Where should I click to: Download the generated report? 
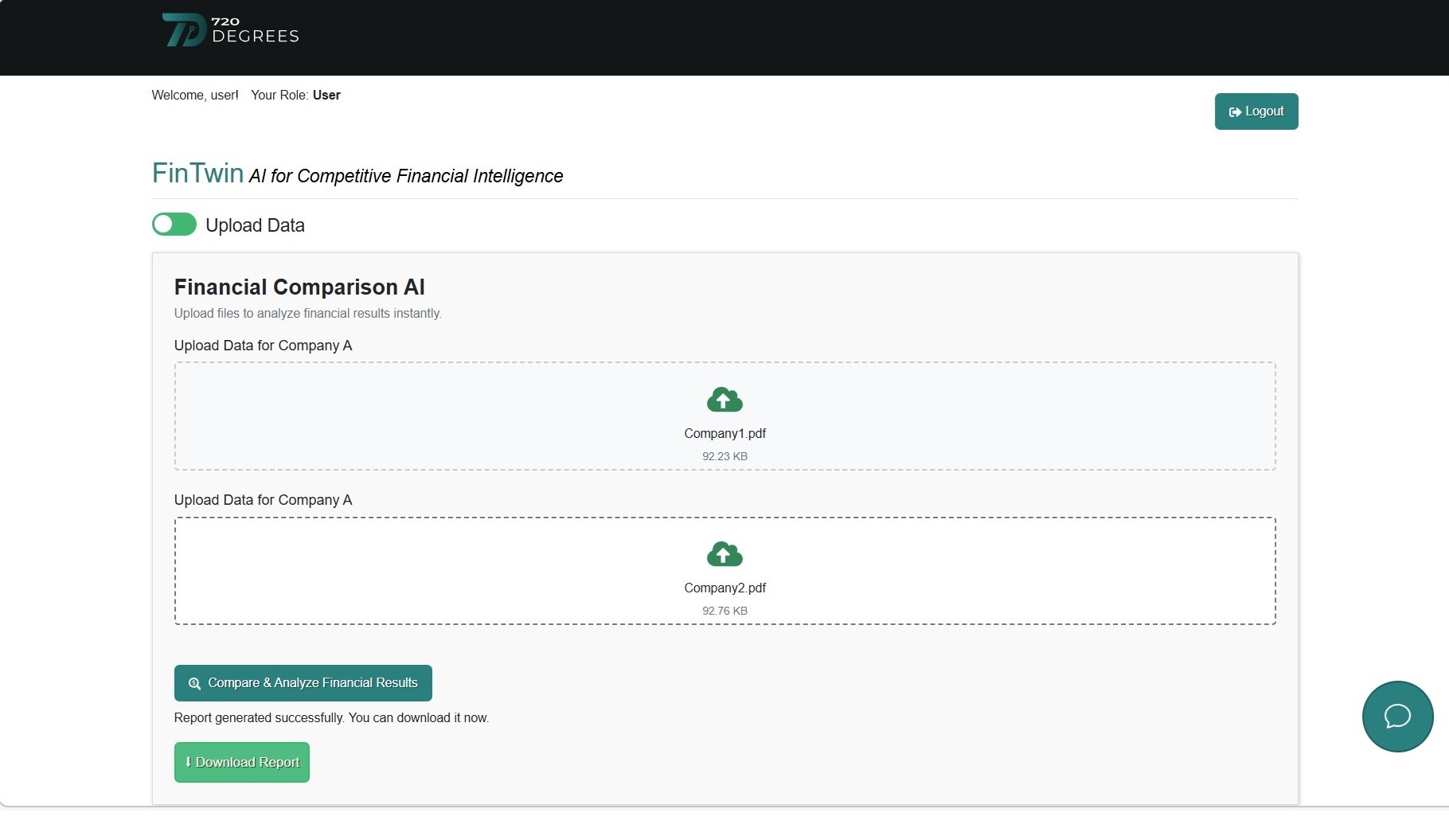pos(242,762)
